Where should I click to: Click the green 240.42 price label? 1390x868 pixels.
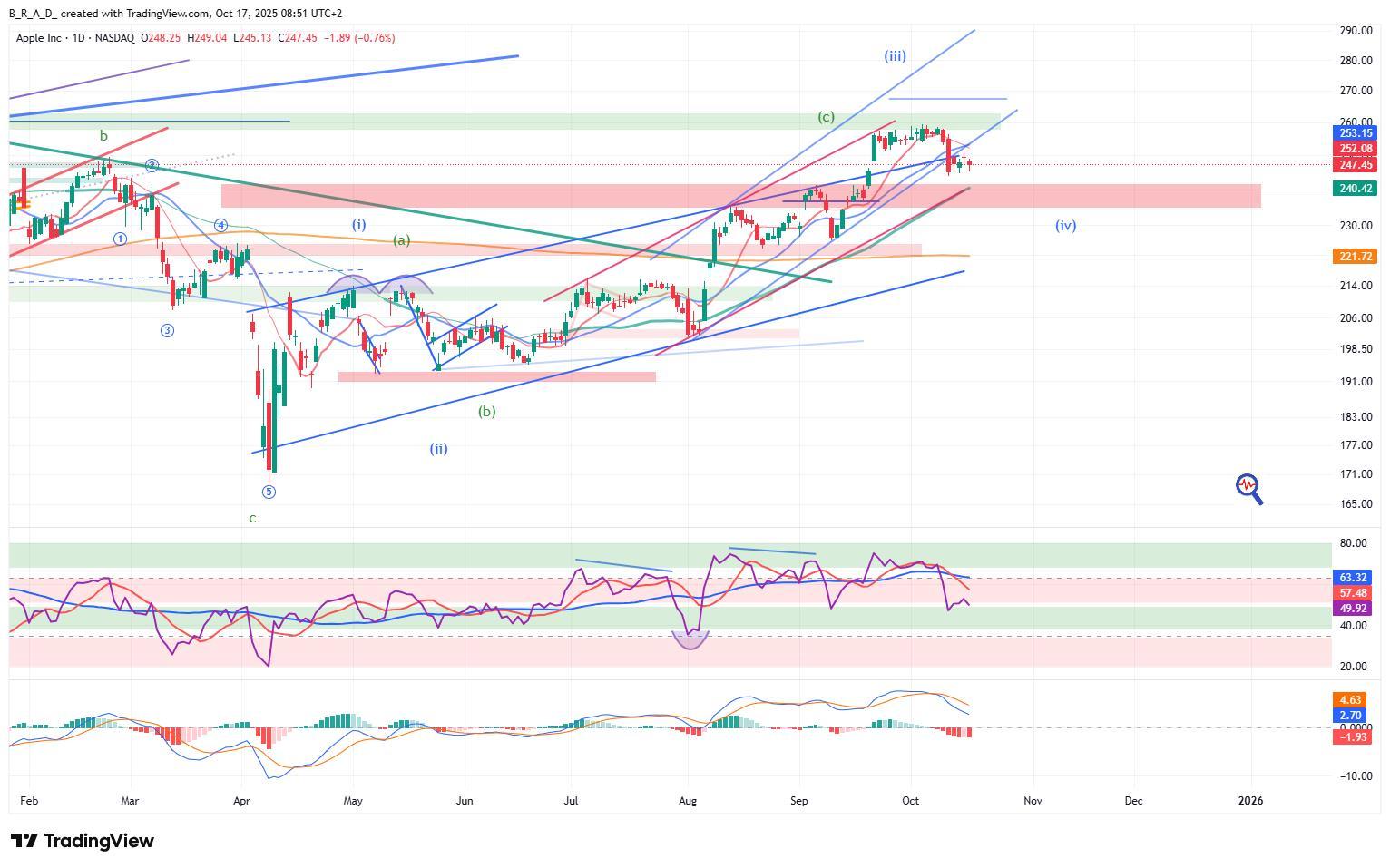click(x=1355, y=189)
